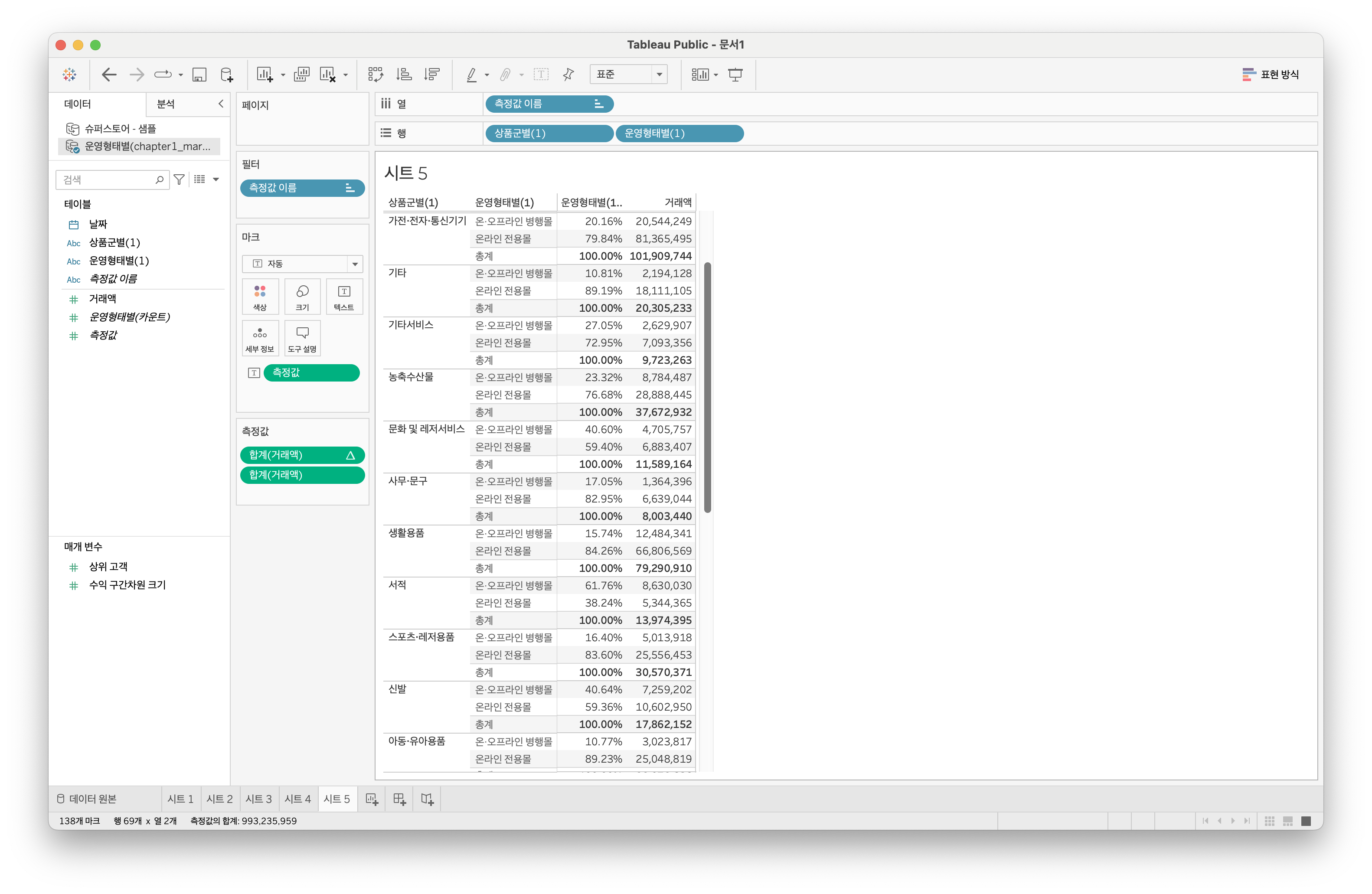Click the Save workbook icon
1372x894 pixels.
pos(199,75)
